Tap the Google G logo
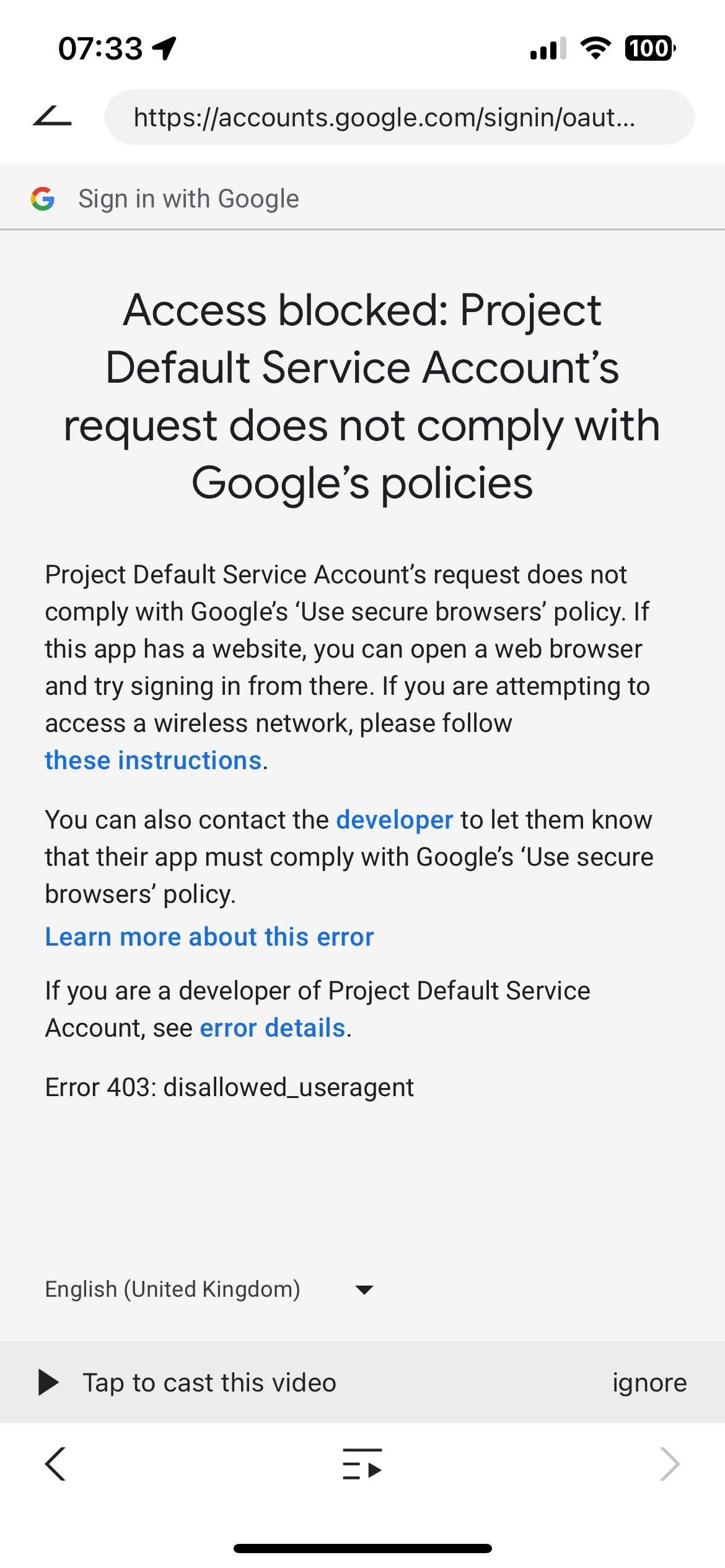The image size is (725, 1568). (43, 199)
